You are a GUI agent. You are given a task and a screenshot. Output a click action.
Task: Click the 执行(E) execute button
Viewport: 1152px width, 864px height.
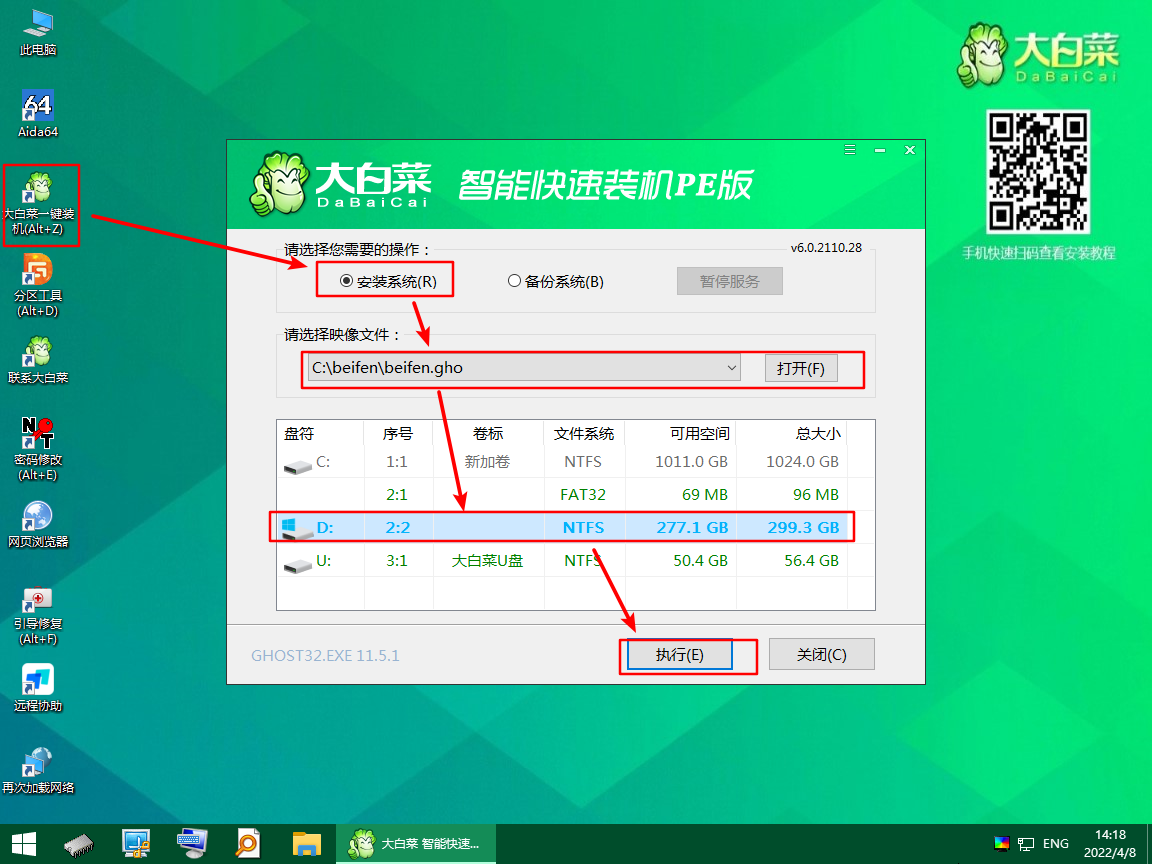tap(680, 655)
